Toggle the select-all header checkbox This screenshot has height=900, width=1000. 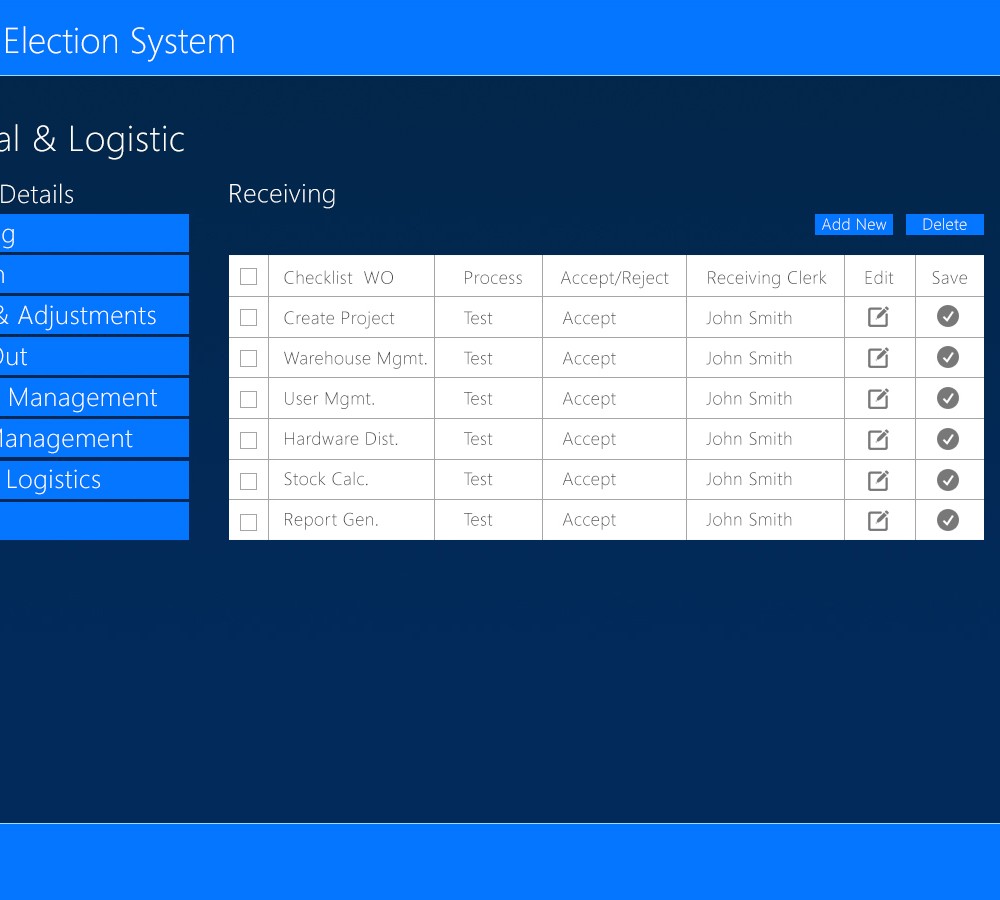(249, 277)
